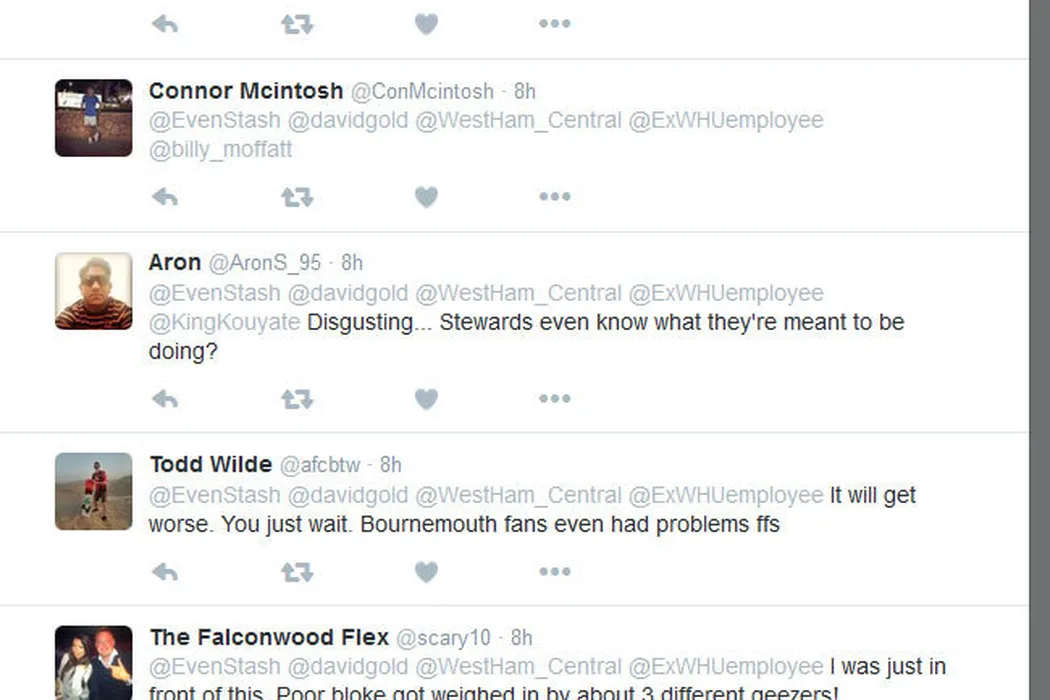
Task: Open Aron's profile avatar
Action: click(x=93, y=291)
